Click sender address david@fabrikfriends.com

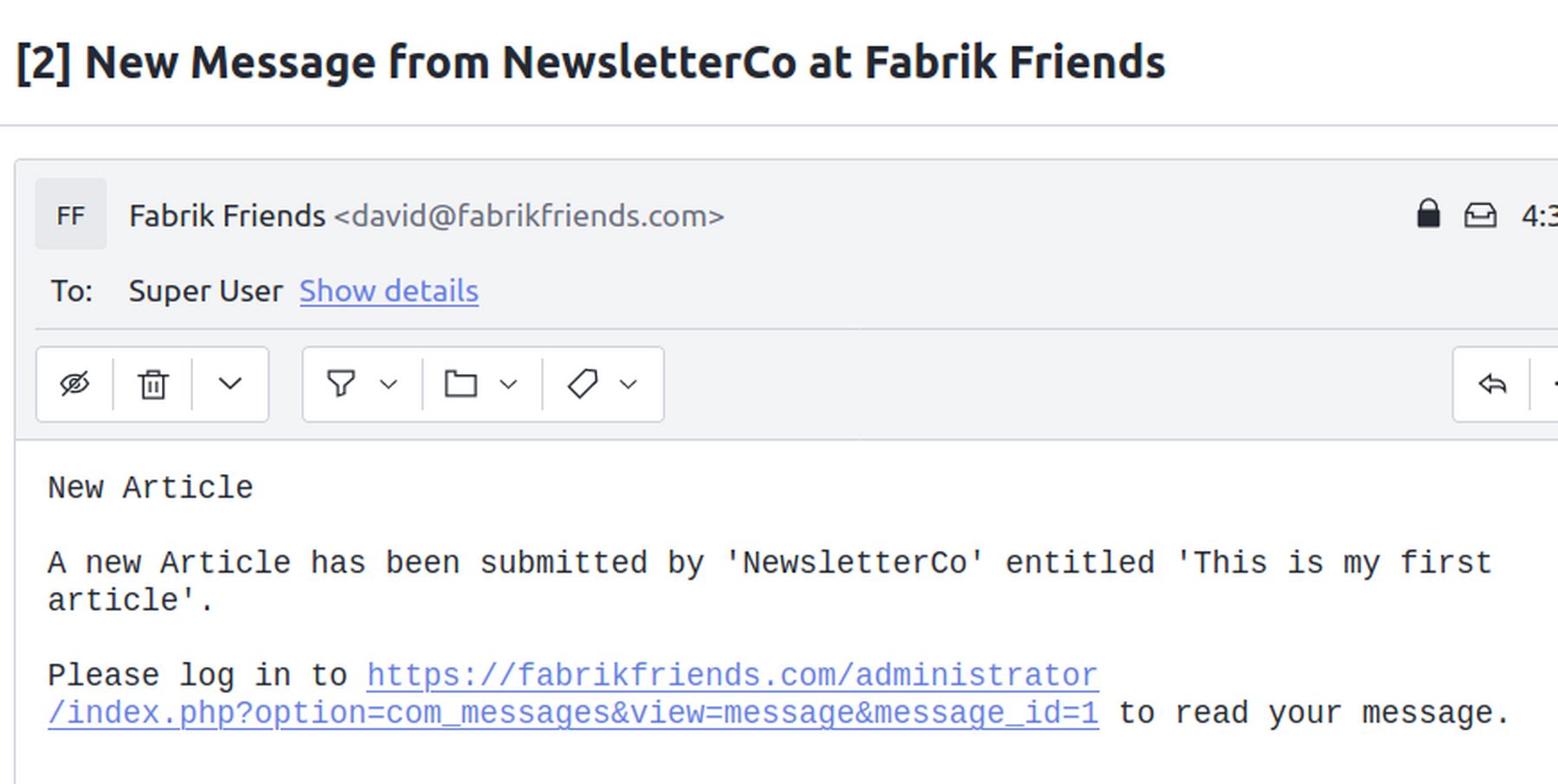(x=528, y=215)
